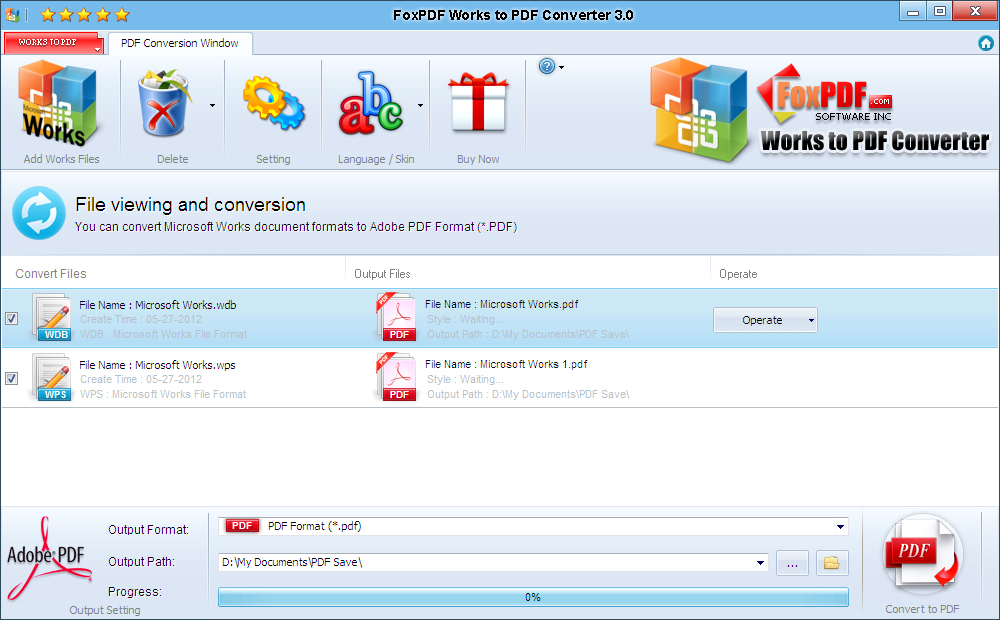The image size is (1000, 620).
Task: Click the app icon in title bar
Action: pos(12,14)
